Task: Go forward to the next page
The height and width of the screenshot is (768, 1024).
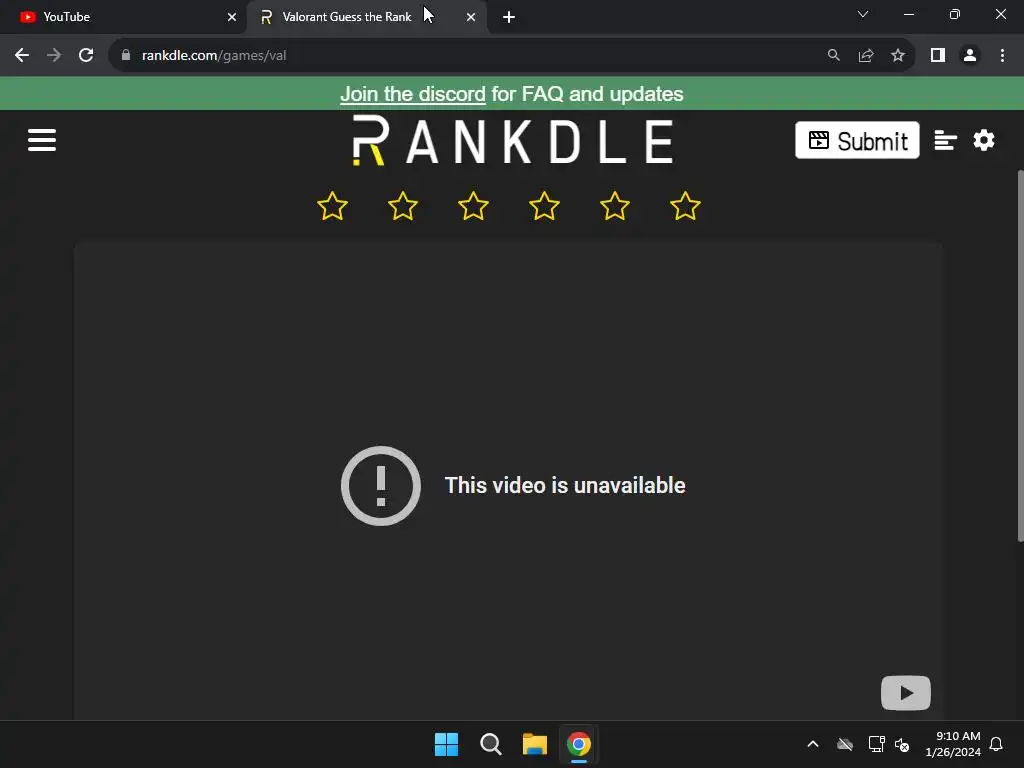Action: click(x=54, y=55)
